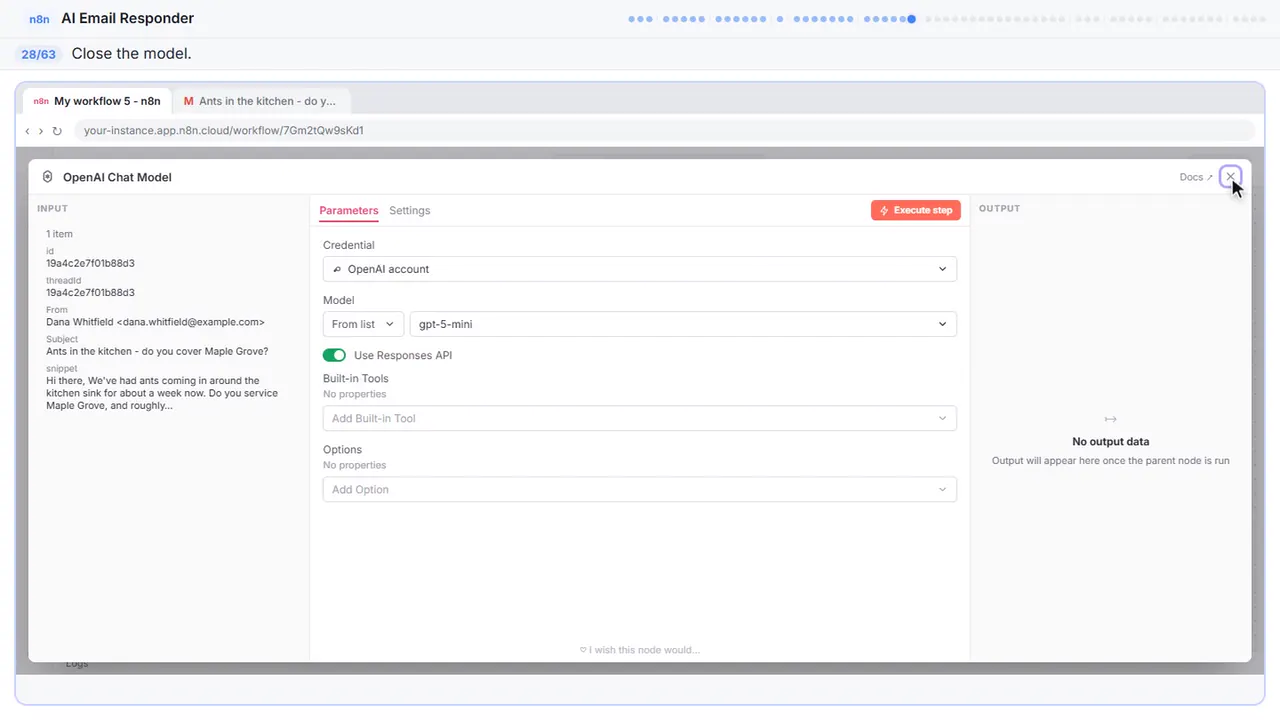Open the gpt-5-mini model dropdown

(x=683, y=324)
